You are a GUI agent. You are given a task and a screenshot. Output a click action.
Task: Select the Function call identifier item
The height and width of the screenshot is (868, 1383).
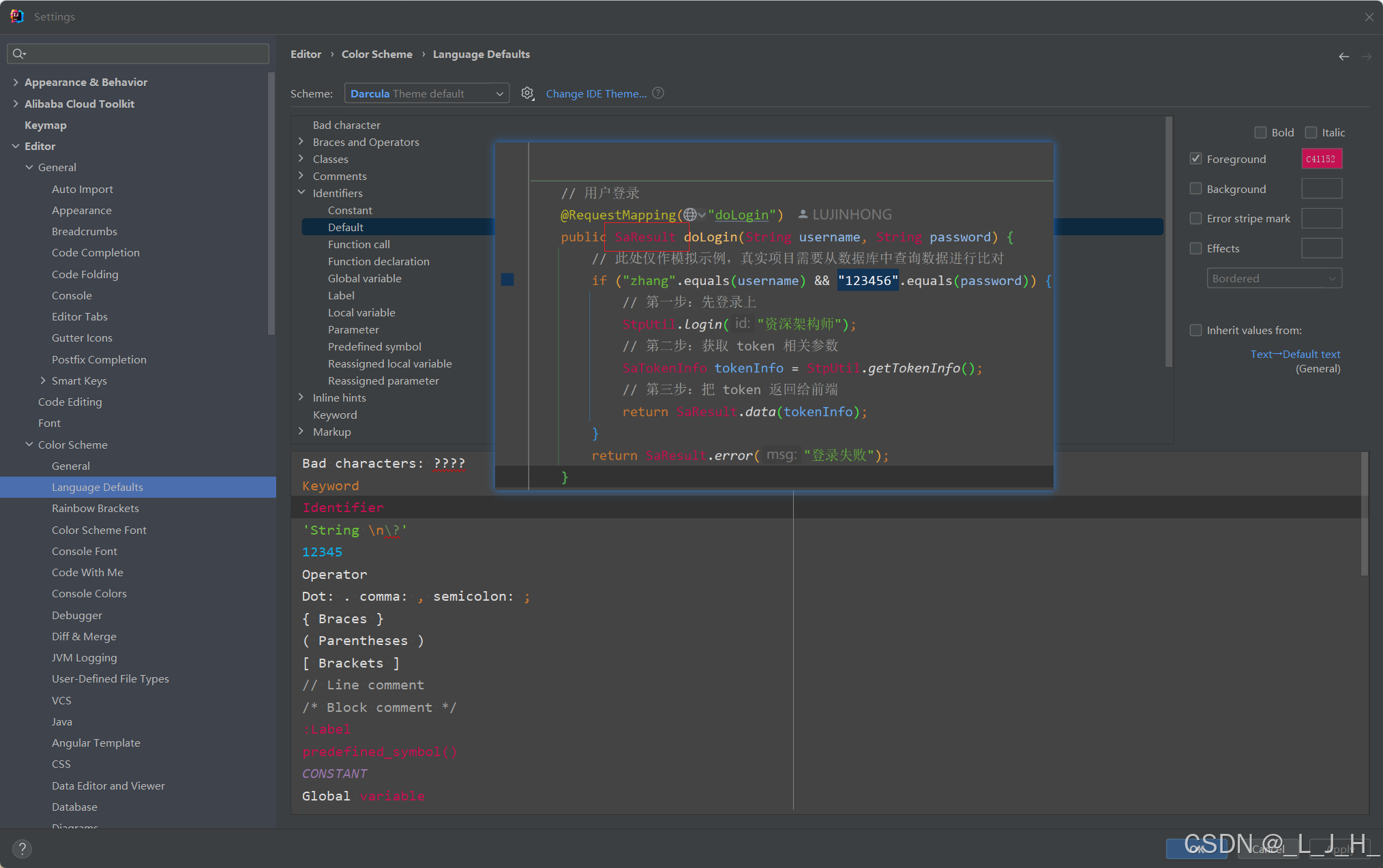tap(359, 244)
